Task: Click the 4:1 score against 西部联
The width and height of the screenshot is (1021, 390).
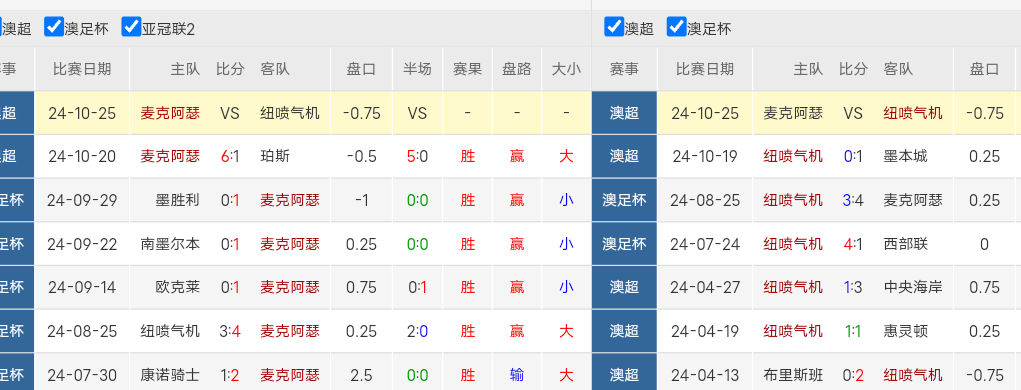Action: pos(853,244)
